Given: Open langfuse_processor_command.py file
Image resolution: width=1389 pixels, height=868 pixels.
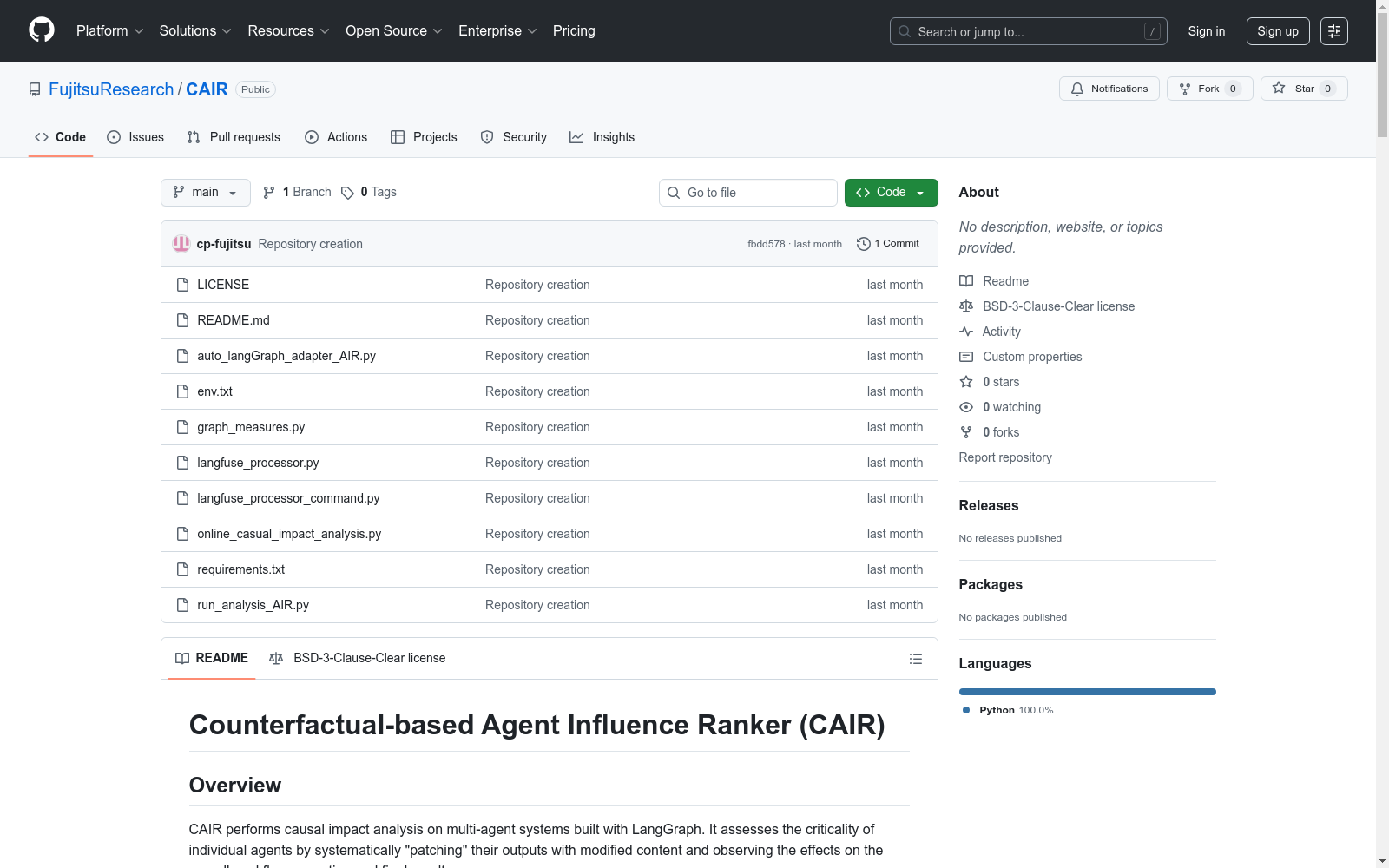Looking at the screenshot, I should (x=288, y=498).
